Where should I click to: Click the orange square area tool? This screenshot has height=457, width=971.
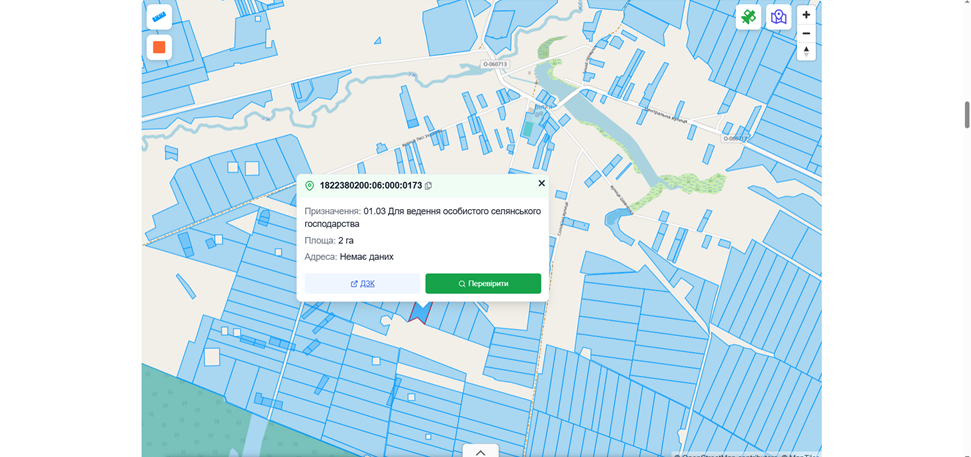[159, 47]
